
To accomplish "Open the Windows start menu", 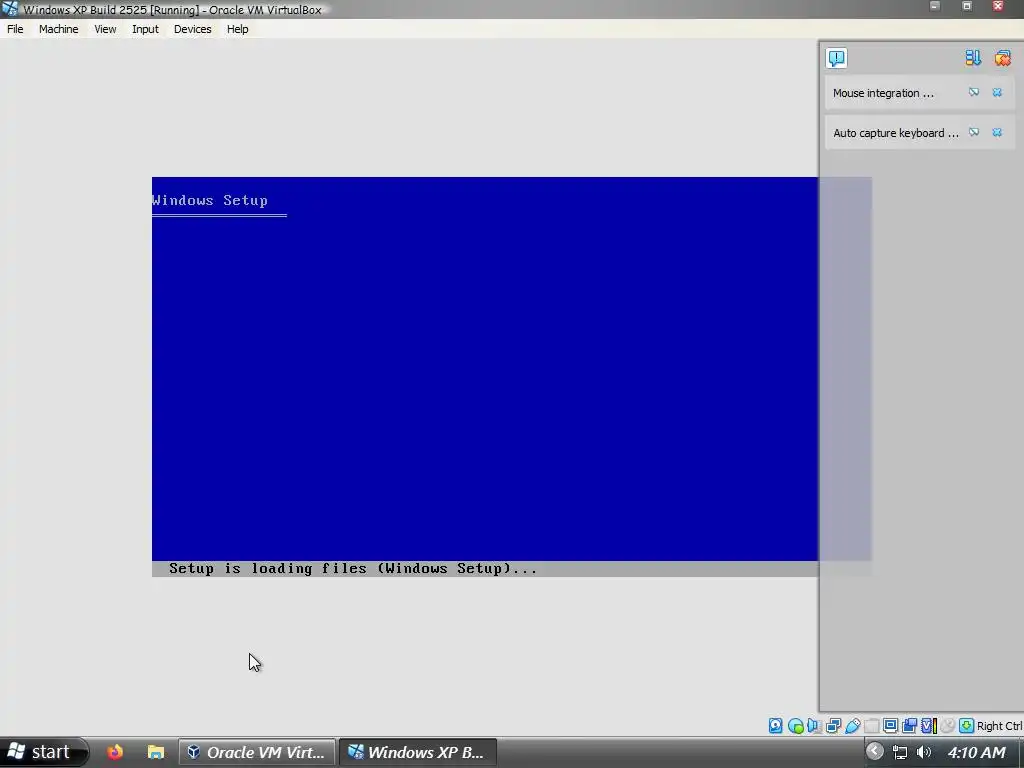I will (x=43, y=752).
